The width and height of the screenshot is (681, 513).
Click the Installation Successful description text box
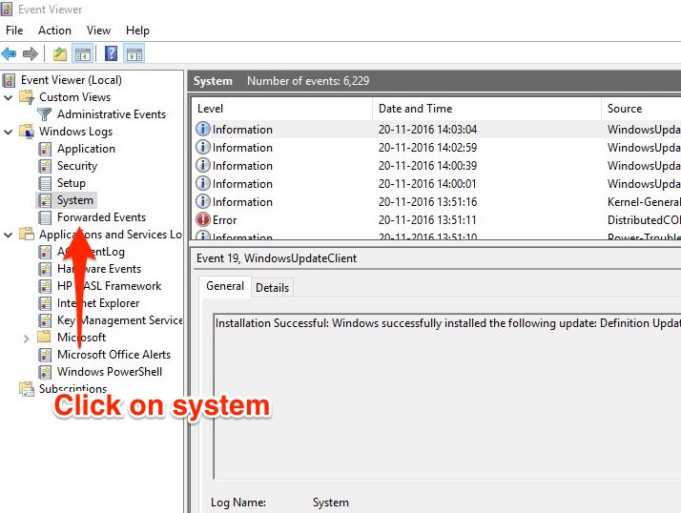pyautogui.click(x=447, y=396)
